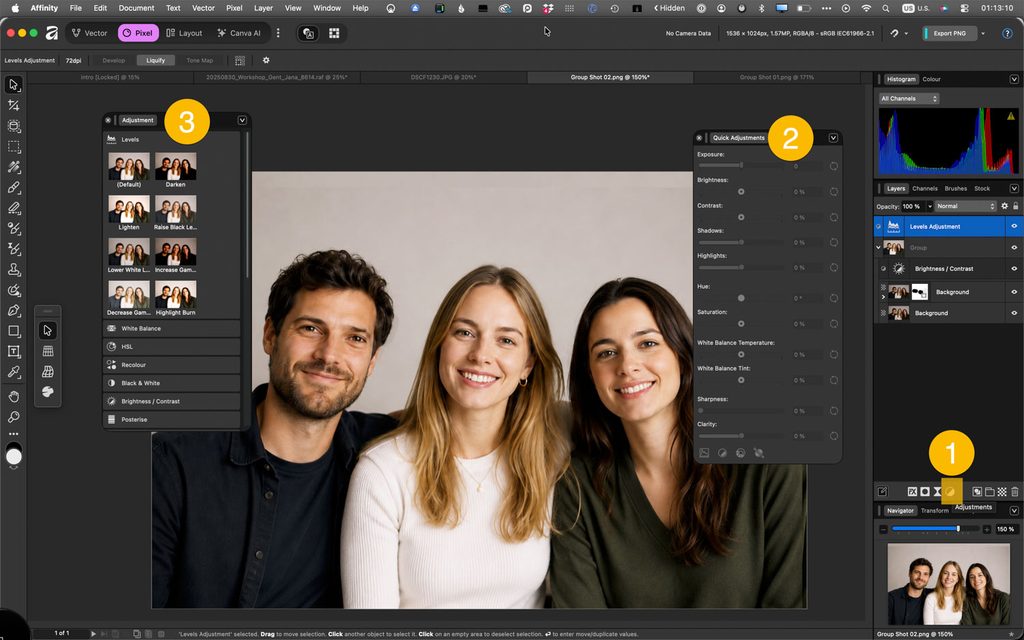Hide the bottom Background layer
The height and width of the screenshot is (640, 1024).
[1014, 313]
